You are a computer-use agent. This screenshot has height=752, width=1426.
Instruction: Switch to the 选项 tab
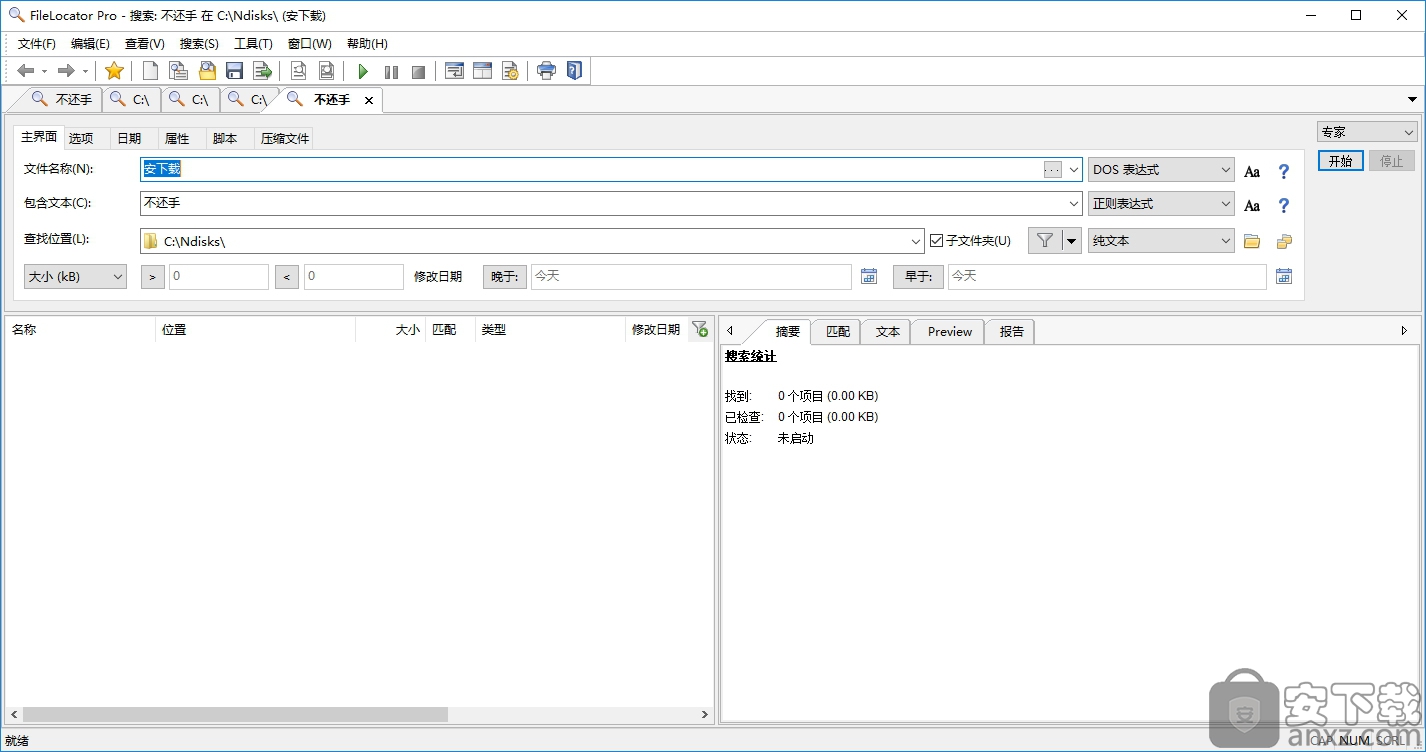81,139
